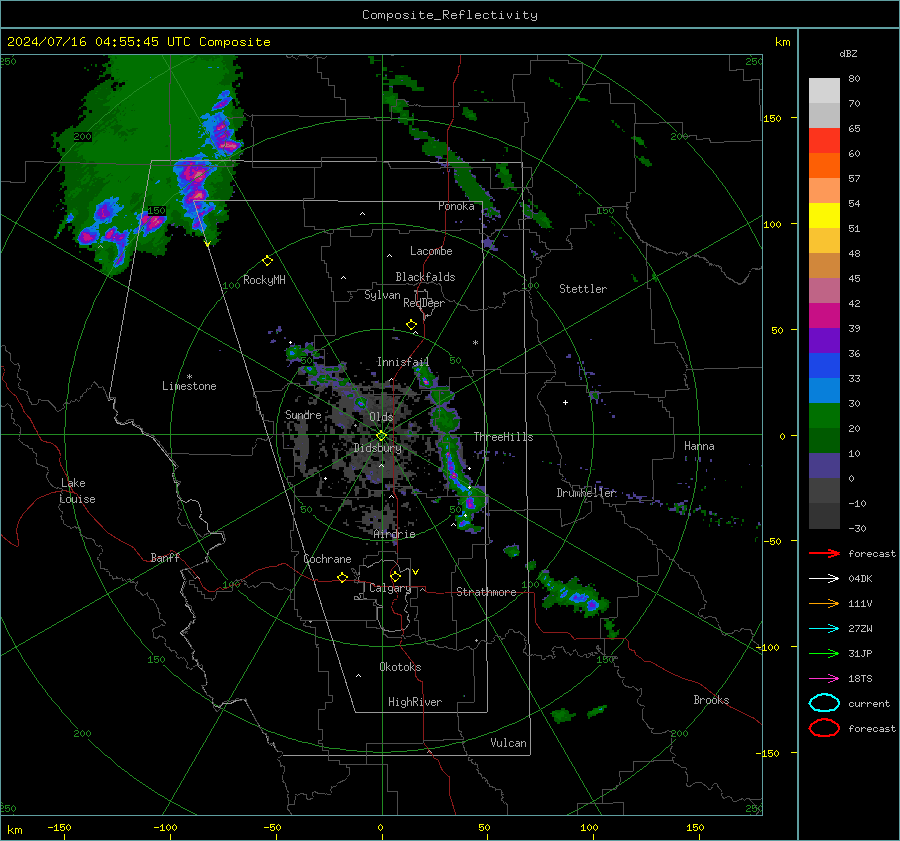This screenshot has height=841, width=900.
Task: Click the storm line west of ThreeHills
Action: [451, 448]
